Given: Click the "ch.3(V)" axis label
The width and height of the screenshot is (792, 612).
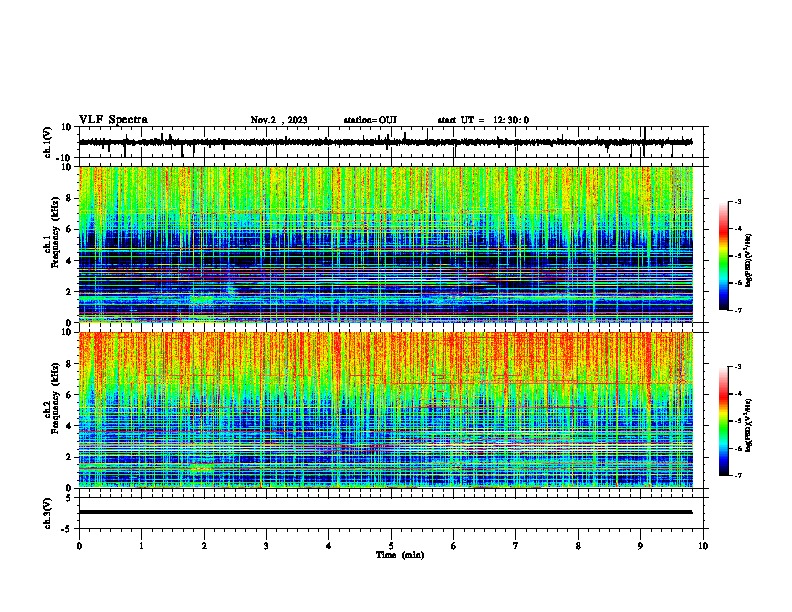Looking at the screenshot, I should [x=48, y=513].
